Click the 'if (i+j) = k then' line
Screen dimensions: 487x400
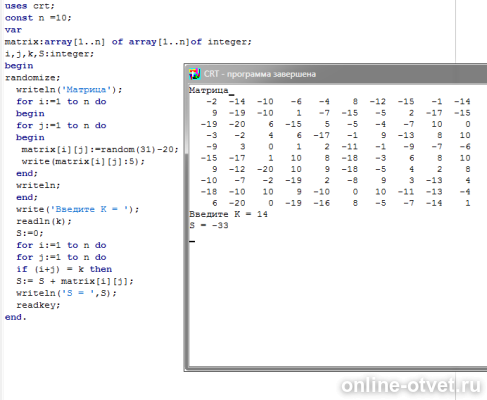tap(64, 269)
